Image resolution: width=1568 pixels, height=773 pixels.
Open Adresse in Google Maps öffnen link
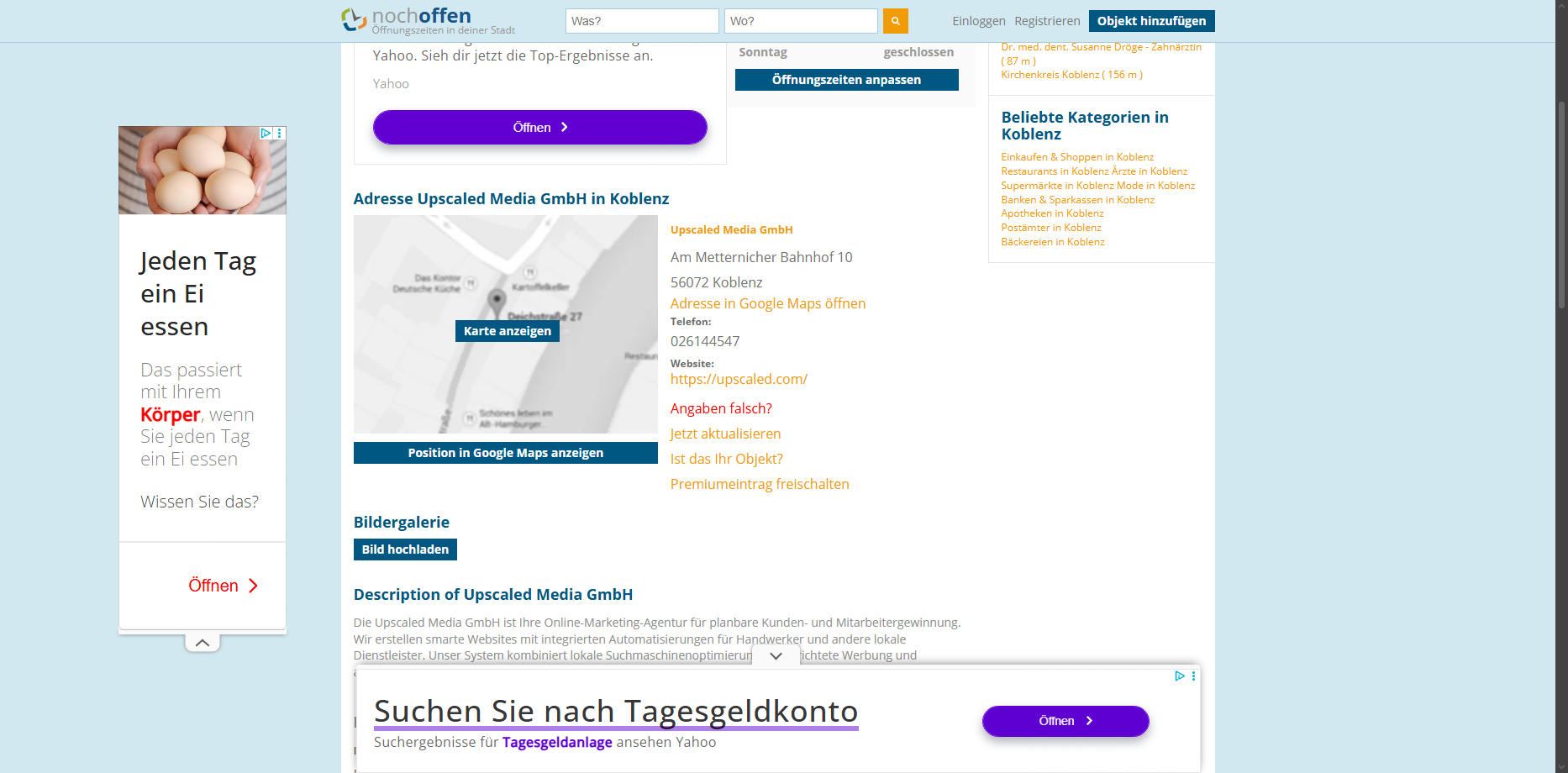tap(767, 303)
